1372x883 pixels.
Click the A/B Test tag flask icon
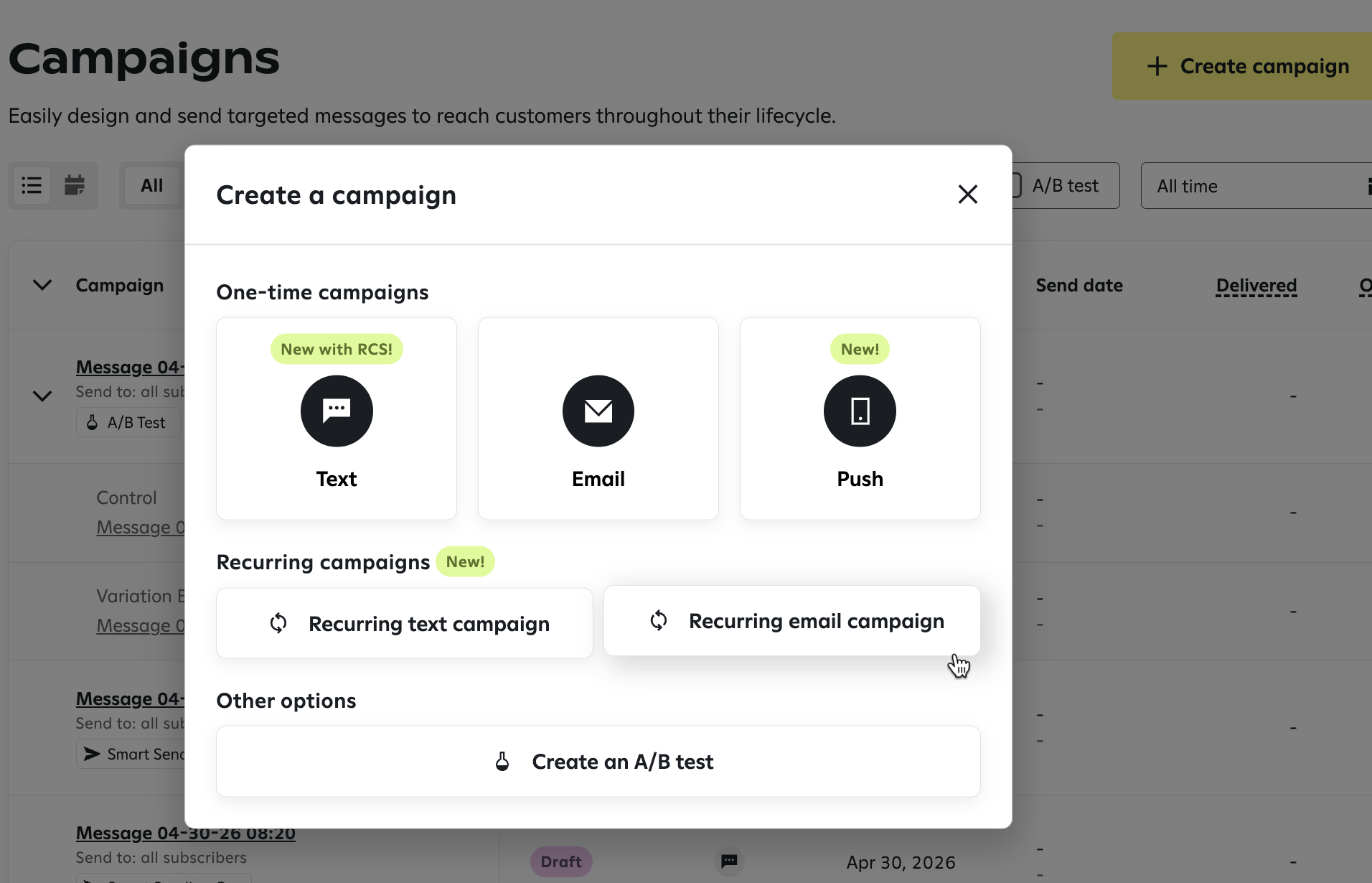click(92, 422)
